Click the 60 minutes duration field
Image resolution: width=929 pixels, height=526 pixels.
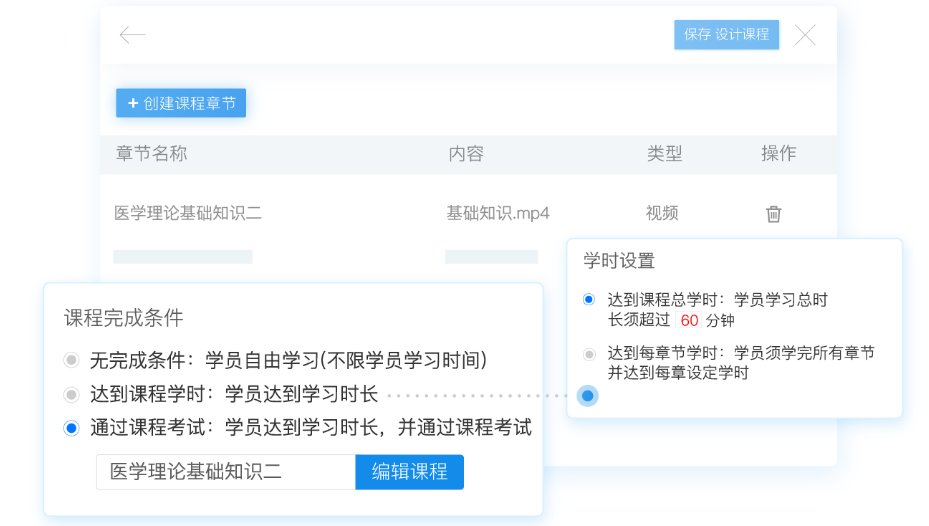(689, 321)
